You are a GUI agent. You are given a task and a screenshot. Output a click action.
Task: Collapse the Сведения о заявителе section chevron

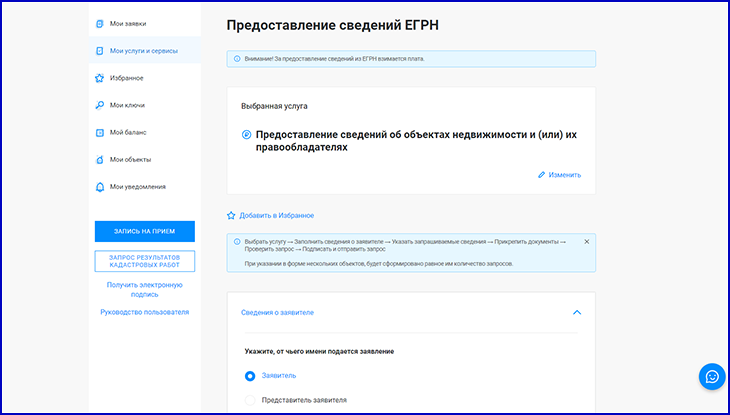point(576,312)
